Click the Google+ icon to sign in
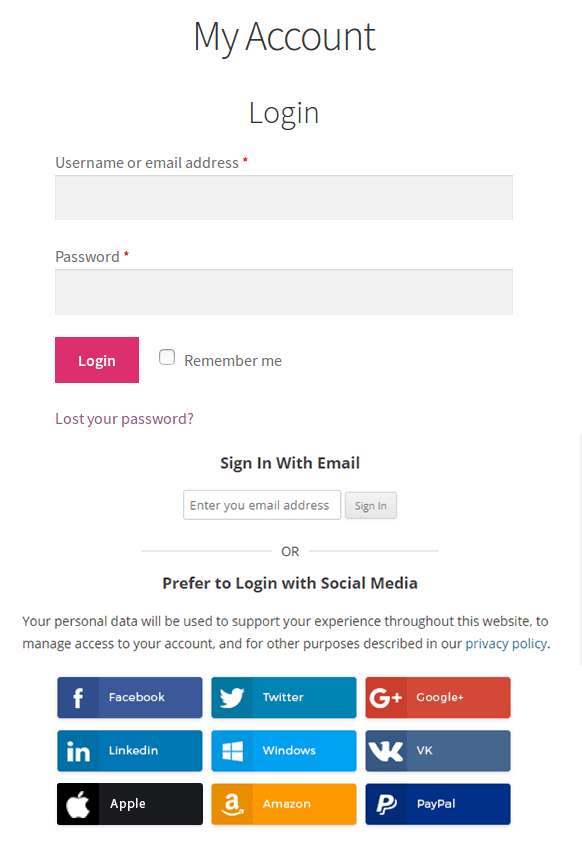This screenshot has width=582, height=853. pos(386,697)
